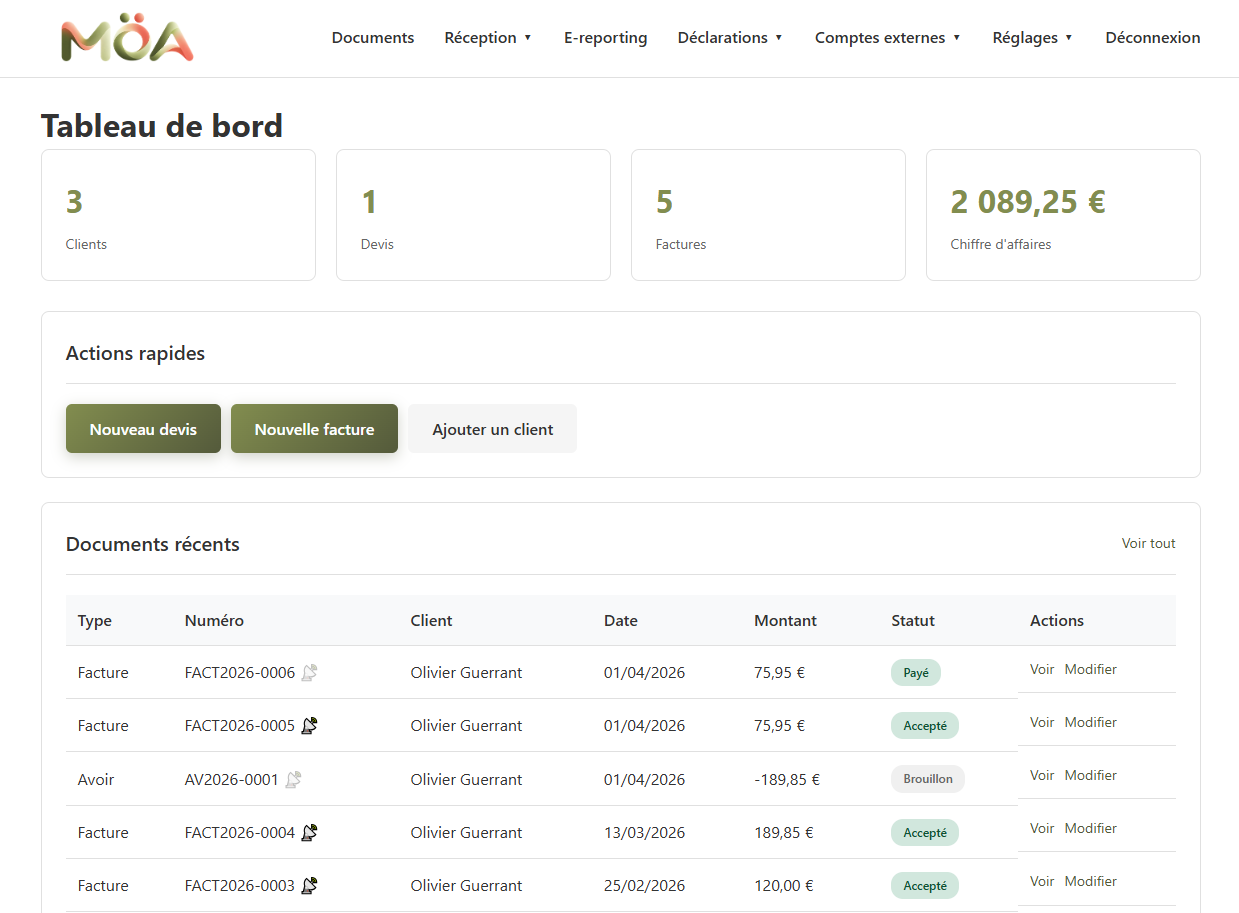Select Déconnexion to log out

pos(1153,38)
